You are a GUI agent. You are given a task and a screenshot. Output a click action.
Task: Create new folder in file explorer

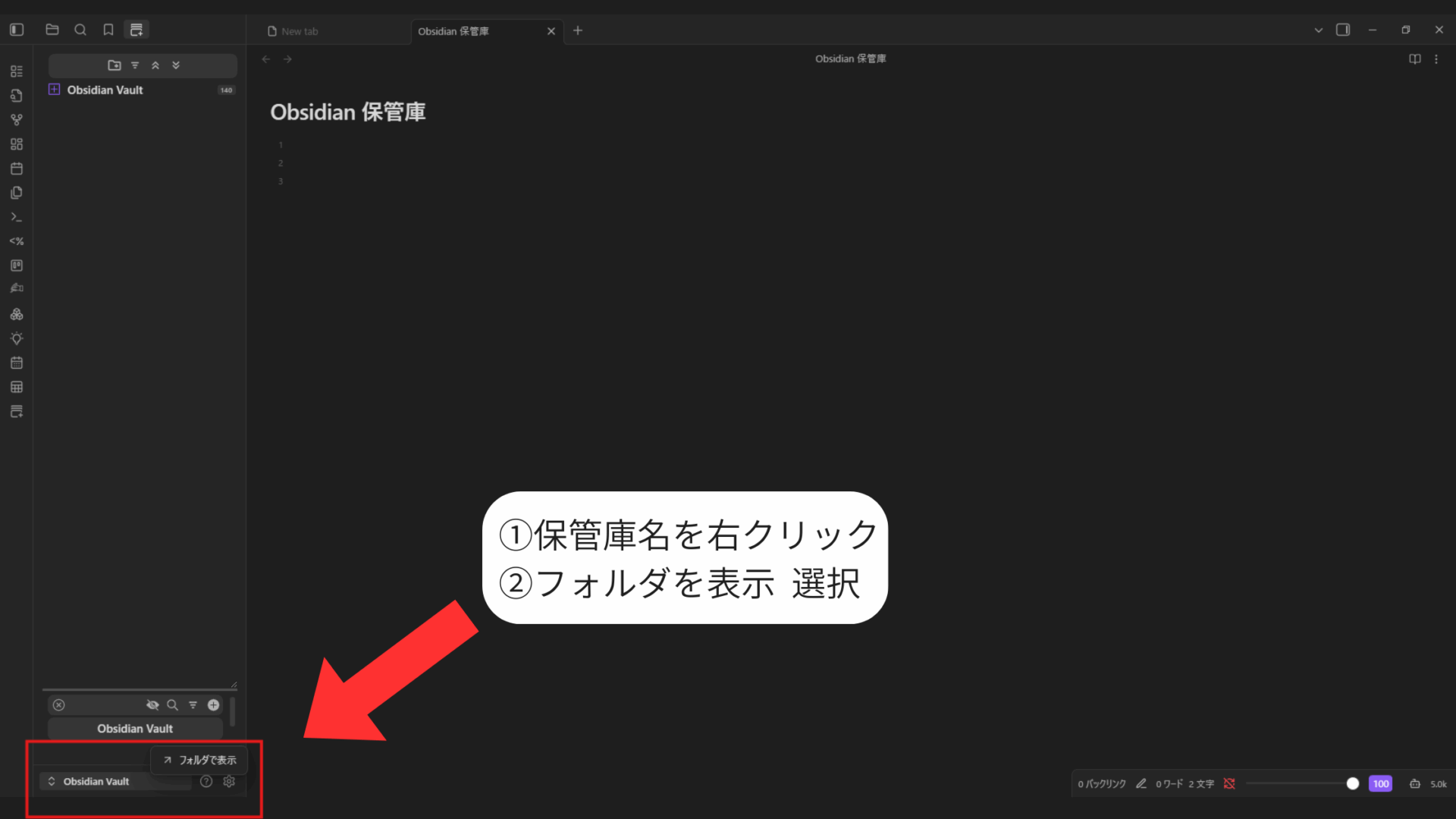[x=115, y=65]
